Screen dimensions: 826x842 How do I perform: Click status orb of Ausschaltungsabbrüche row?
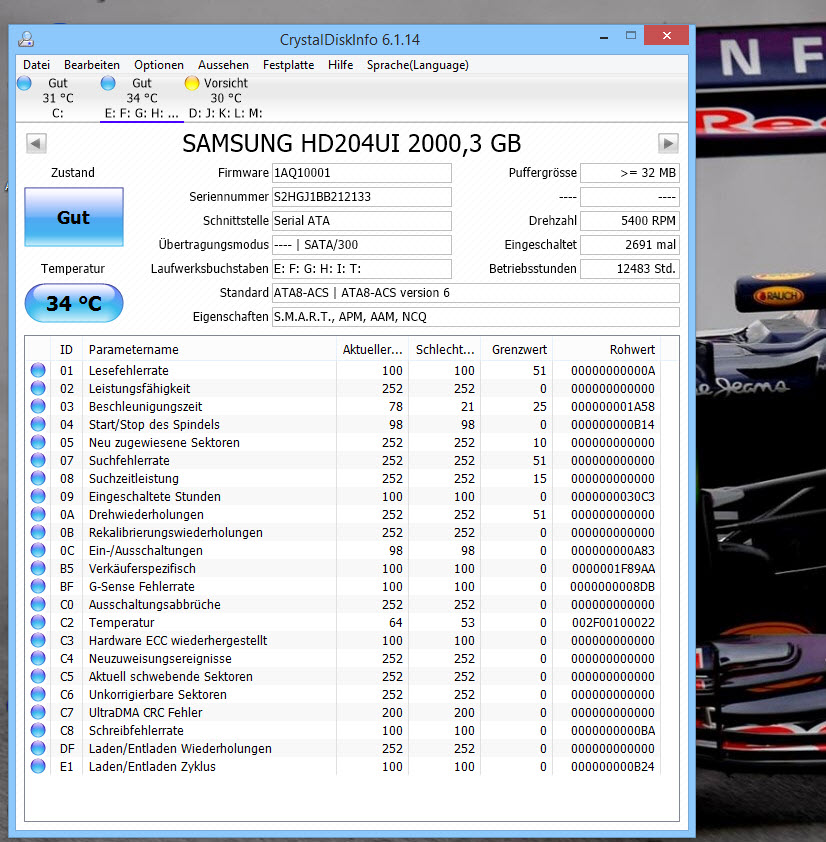38,604
